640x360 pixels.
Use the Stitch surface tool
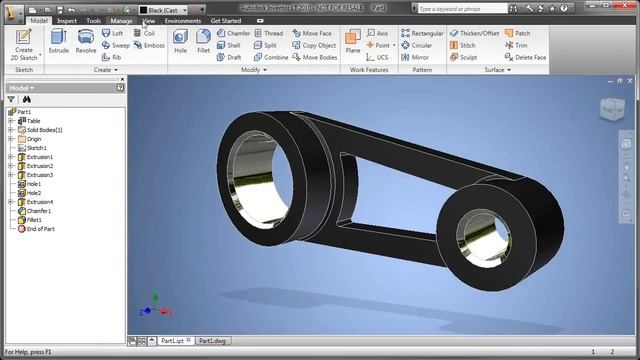pos(462,45)
